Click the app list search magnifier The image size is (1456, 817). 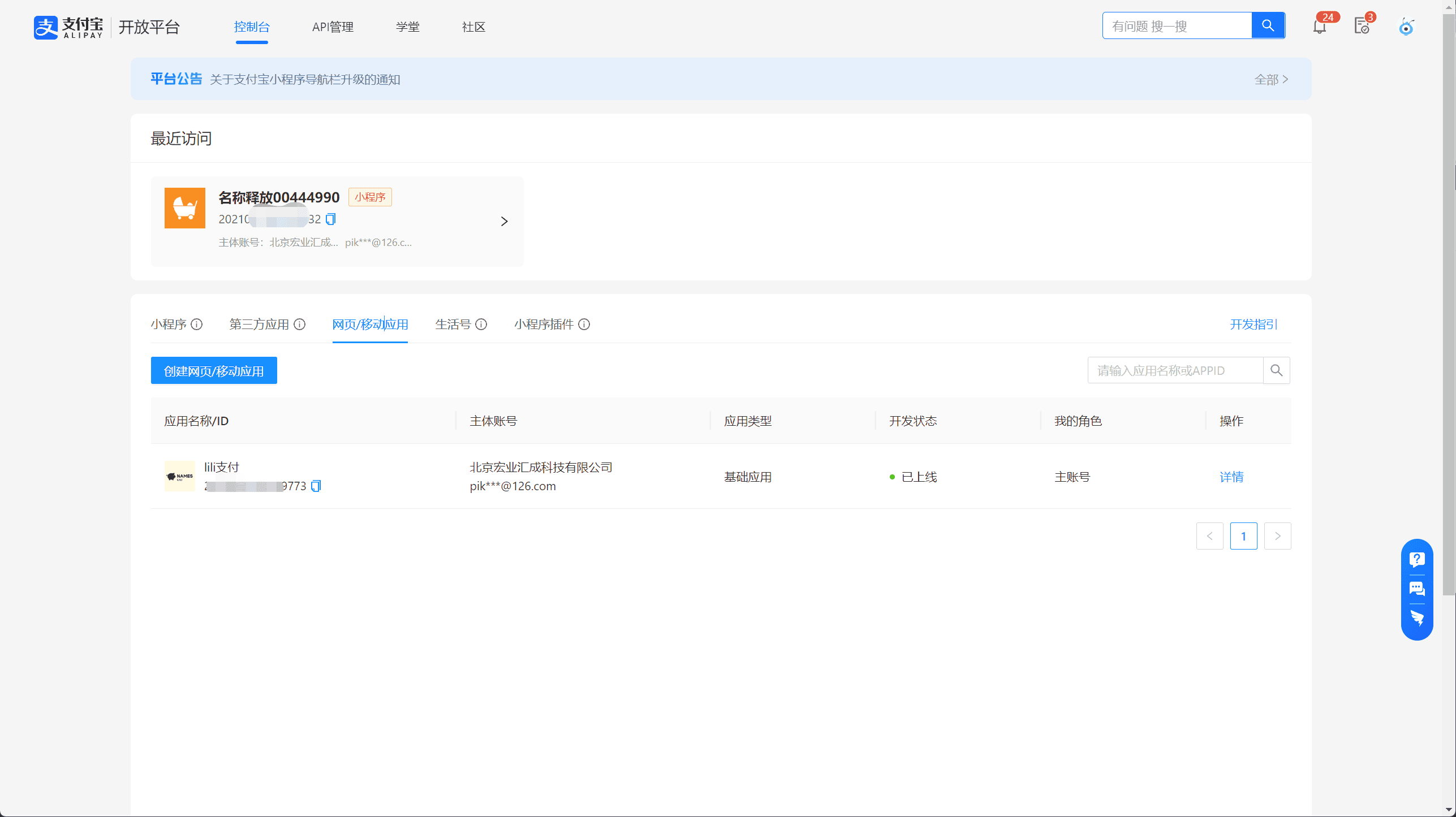click(1276, 370)
